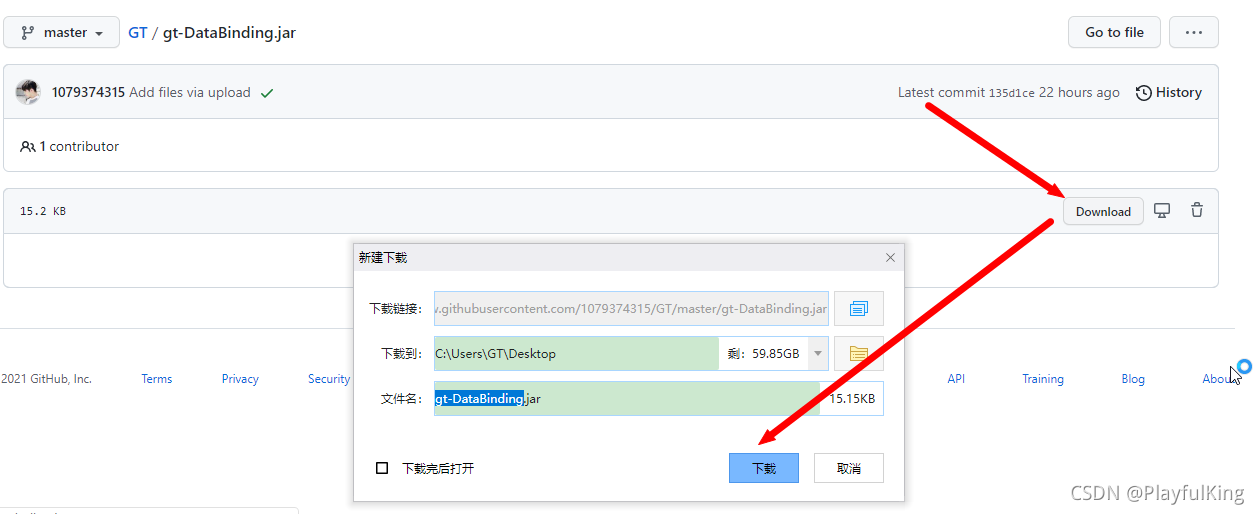Open file in GitHub Desktop icon

1162,210
